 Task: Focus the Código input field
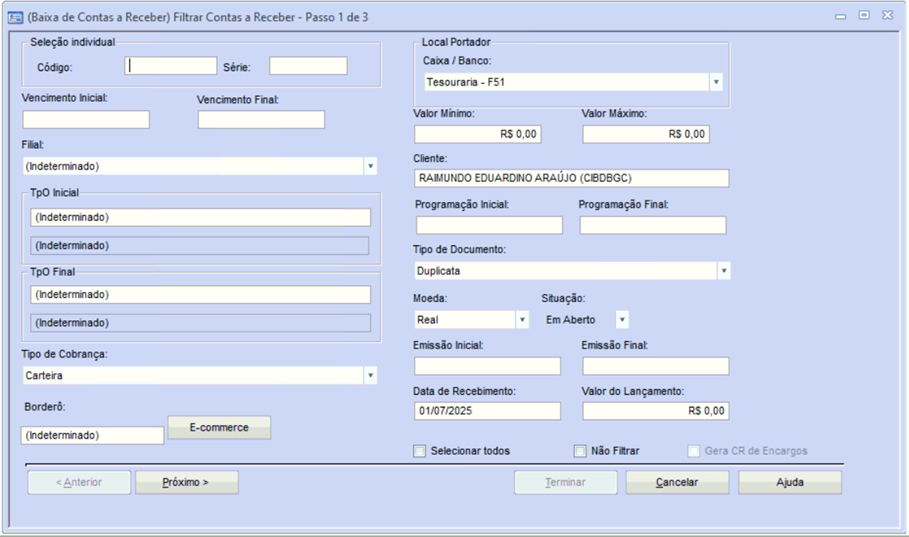(x=171, y=66)
